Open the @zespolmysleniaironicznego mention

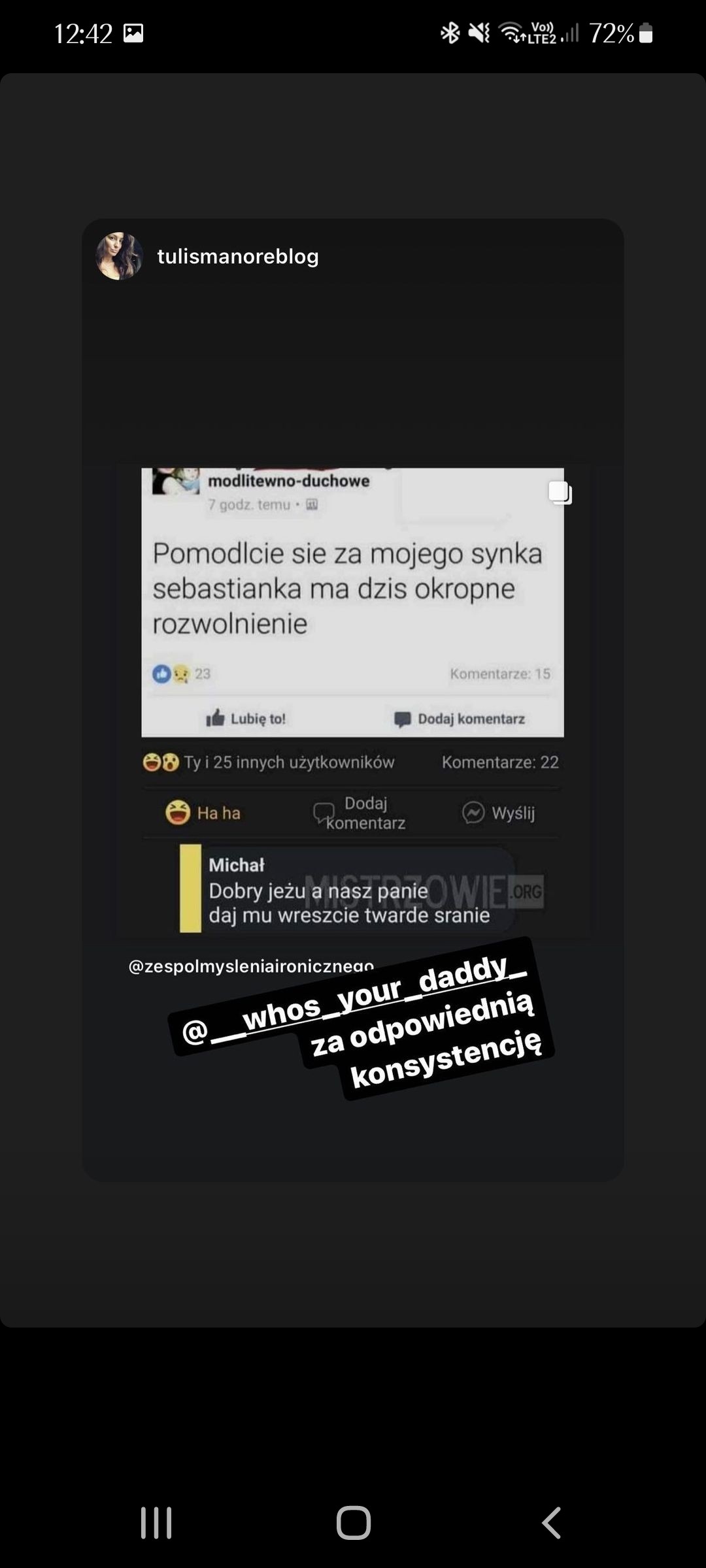click(x=251, y=966)
